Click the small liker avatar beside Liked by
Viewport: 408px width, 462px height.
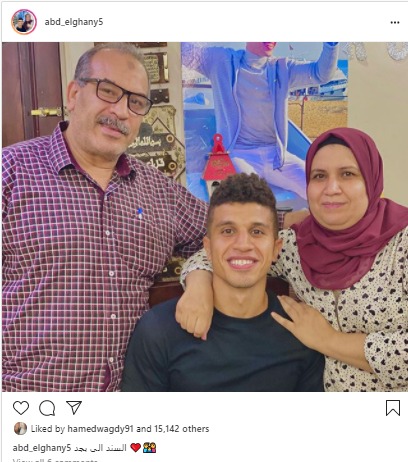(x=20, y=429)
